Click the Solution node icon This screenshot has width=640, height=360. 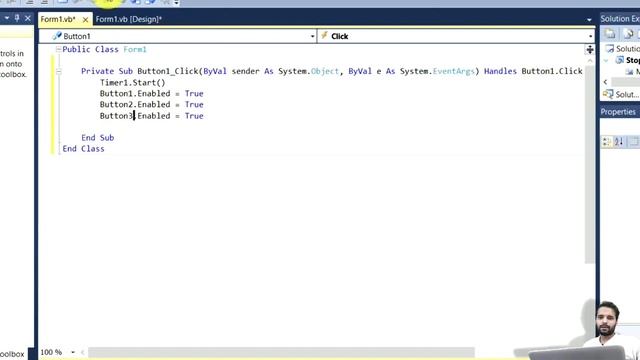click(x=610, y=49)
